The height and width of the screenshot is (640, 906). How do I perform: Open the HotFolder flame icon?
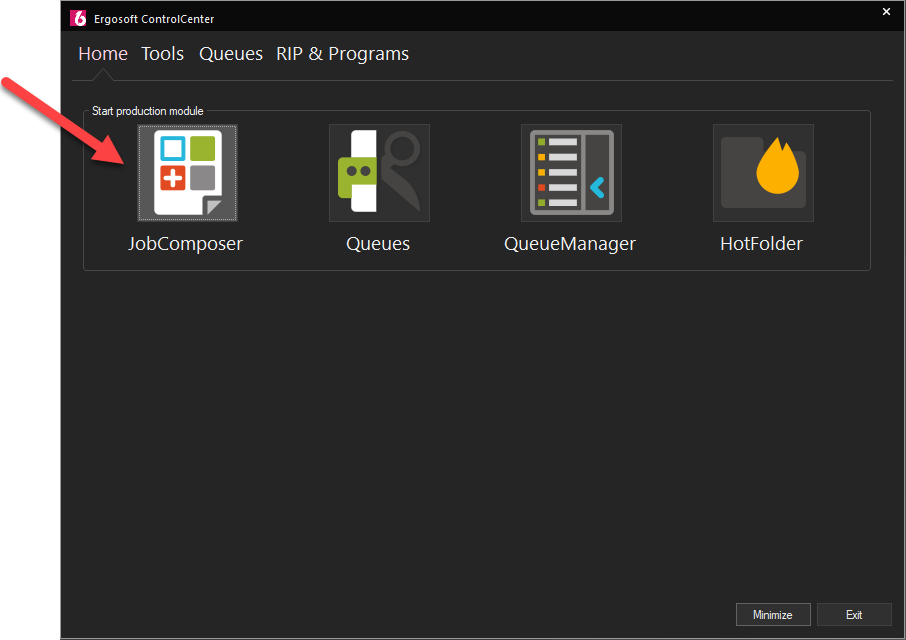[x=763, y=173]
